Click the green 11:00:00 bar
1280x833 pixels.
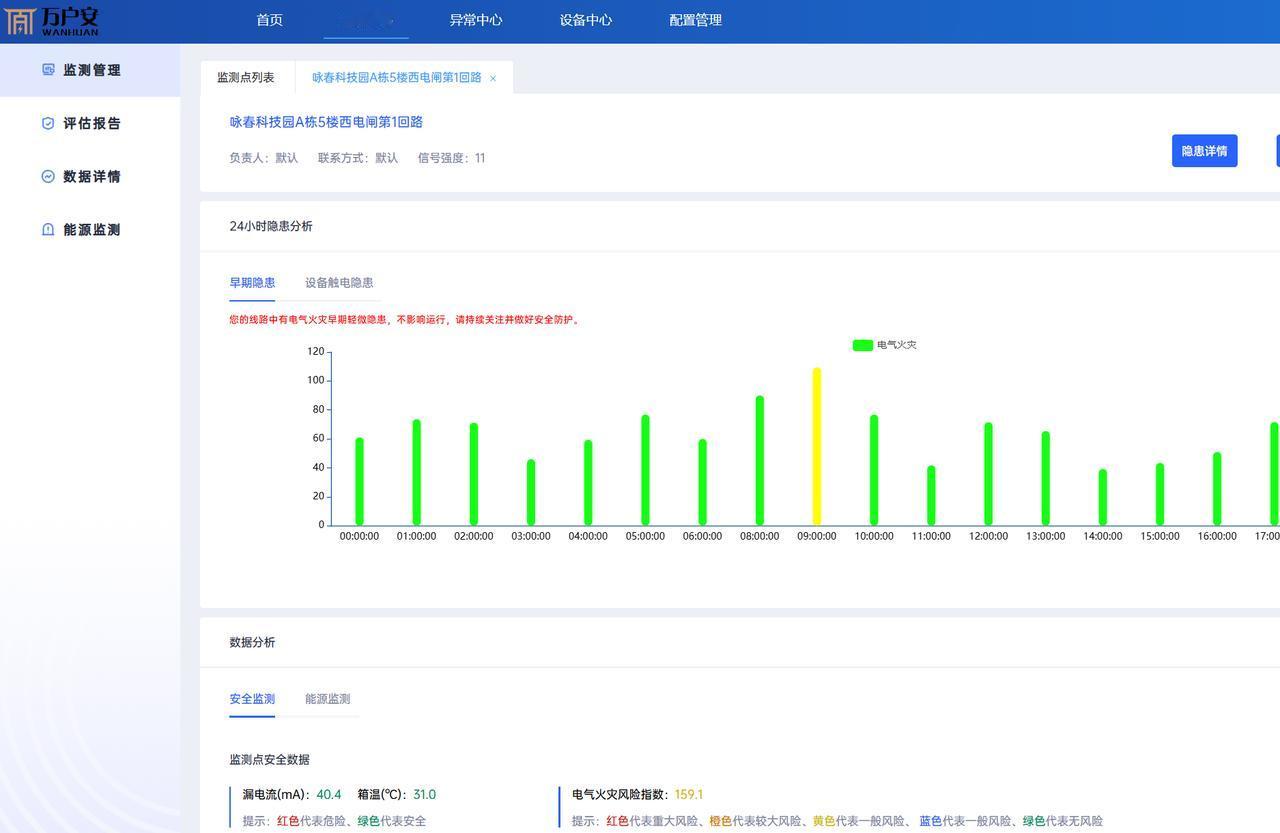931,496
